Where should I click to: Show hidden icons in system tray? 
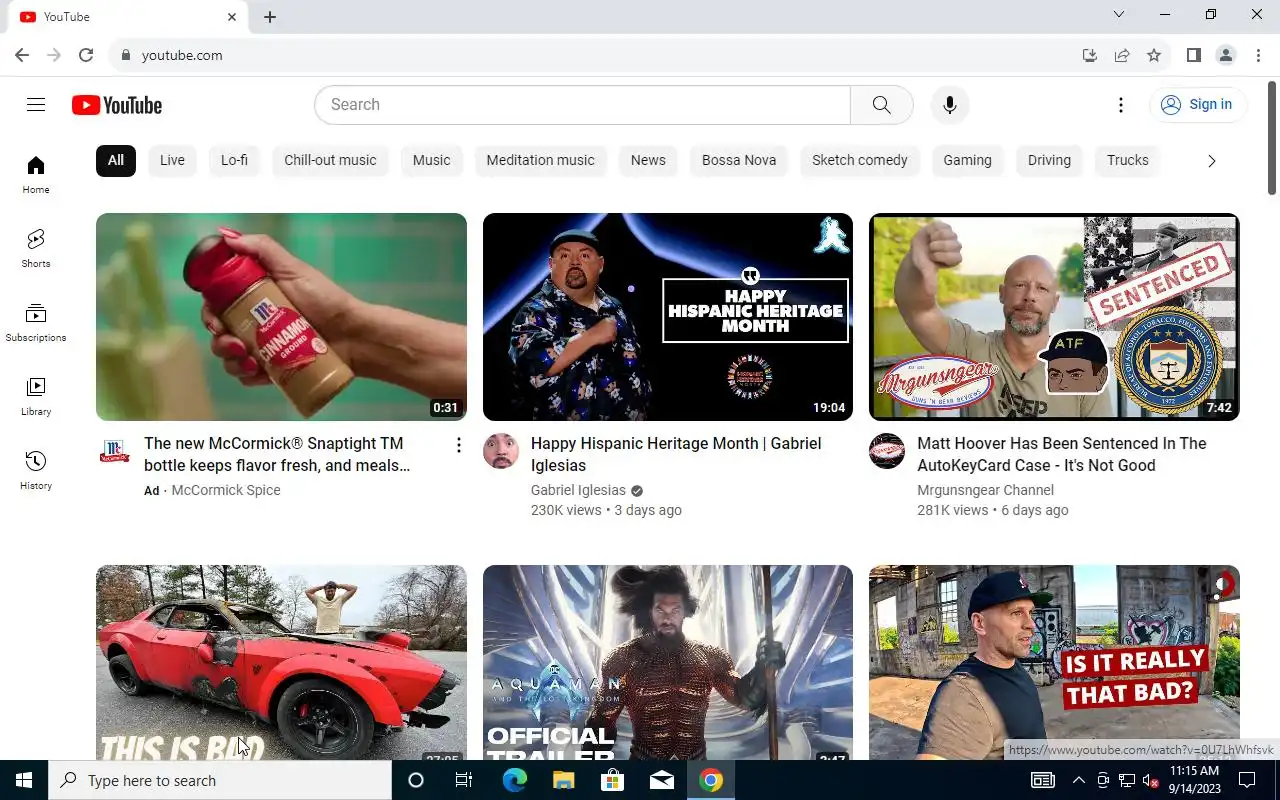[x=1078, y=780]
